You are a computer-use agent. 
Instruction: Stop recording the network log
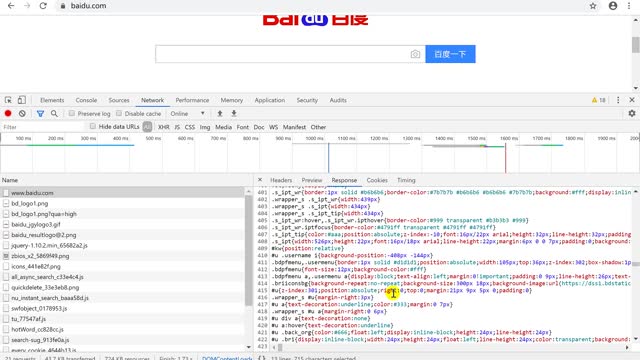(x=8, y=113)
